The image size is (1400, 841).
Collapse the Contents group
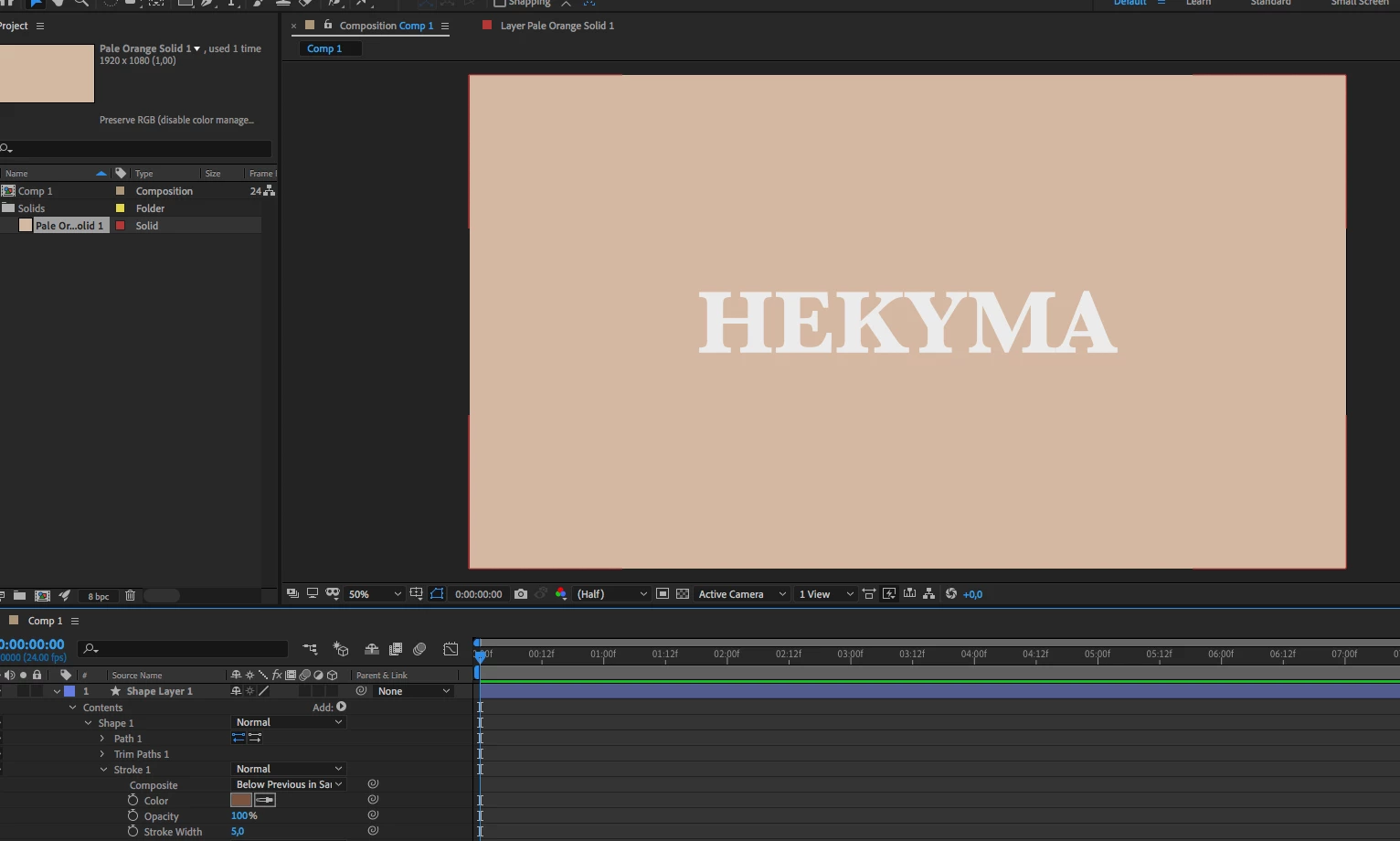72,708
